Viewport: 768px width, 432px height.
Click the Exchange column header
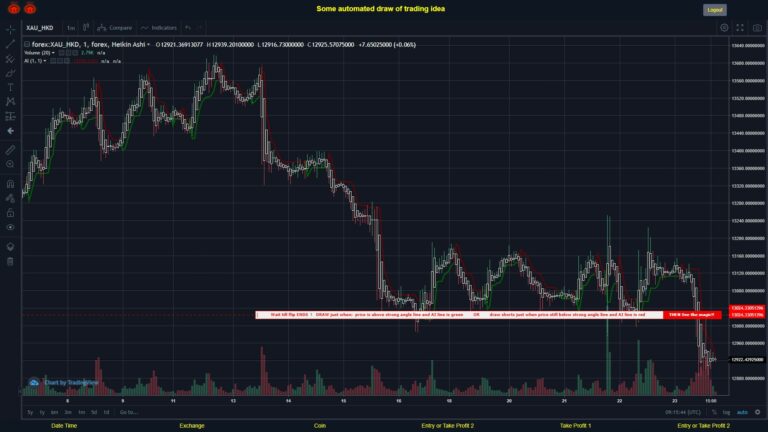(192, 426)
